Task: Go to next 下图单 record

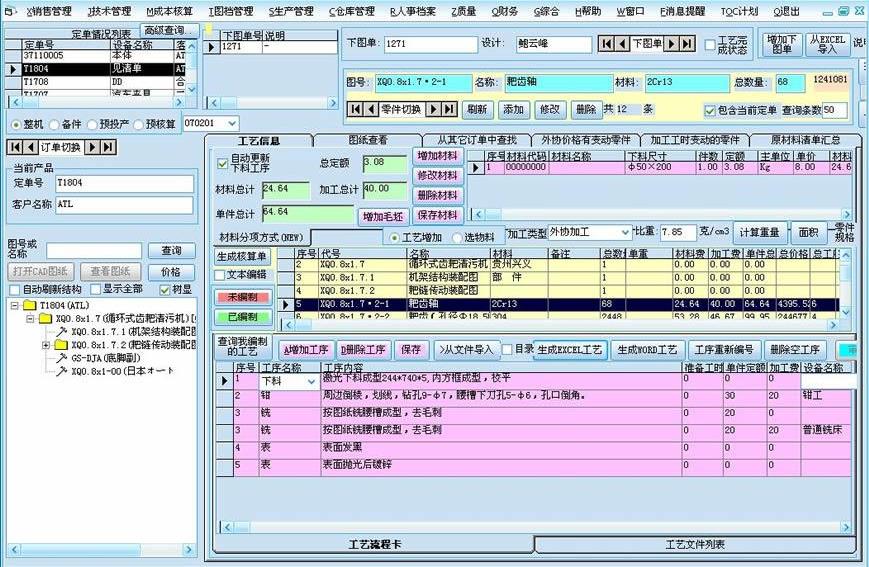Action: point(672,44)
